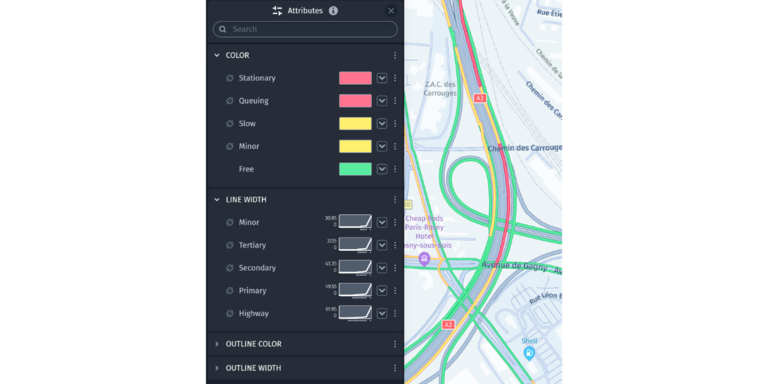Click the Attributes info icon
The height and width of the screenshot is (384, 768).
(333, 11)
